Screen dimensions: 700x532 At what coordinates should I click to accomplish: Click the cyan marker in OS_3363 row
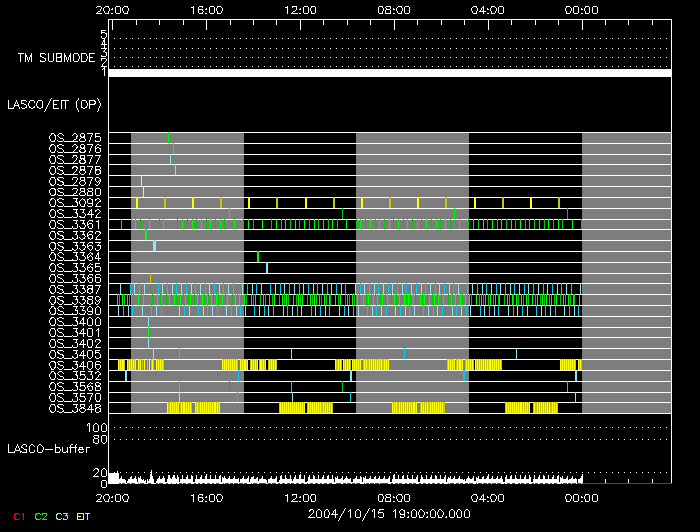click(x=154, y=246)
